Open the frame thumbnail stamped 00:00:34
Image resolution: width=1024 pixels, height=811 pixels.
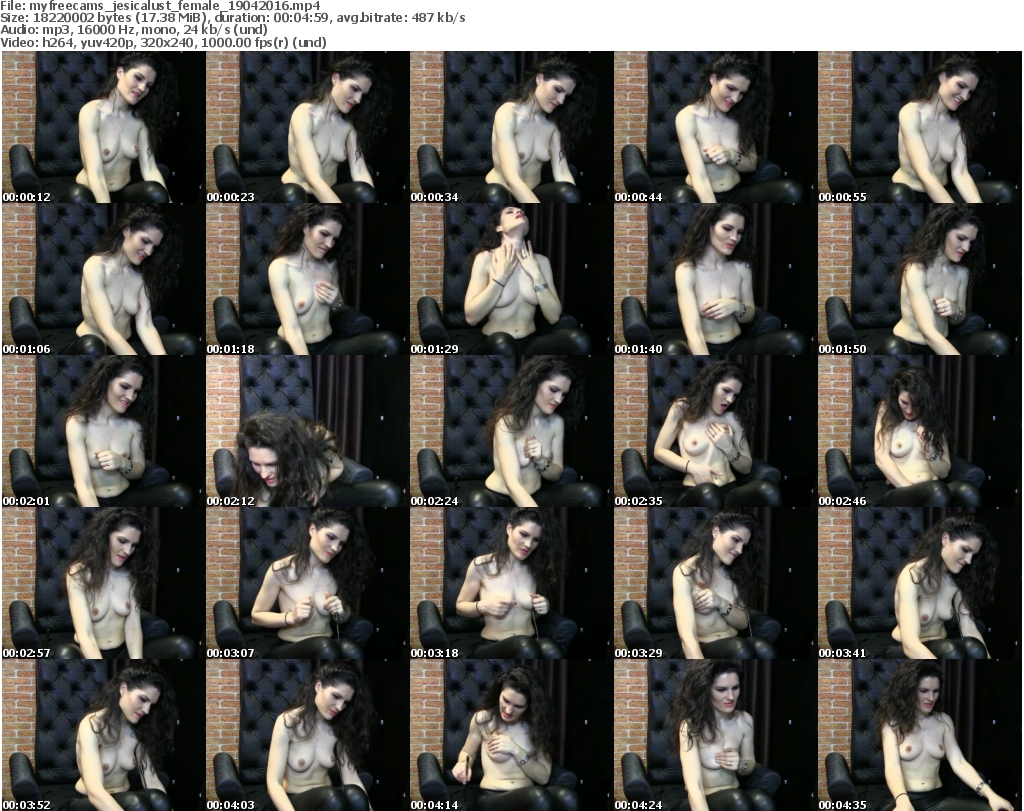click(x=511, y=127)
